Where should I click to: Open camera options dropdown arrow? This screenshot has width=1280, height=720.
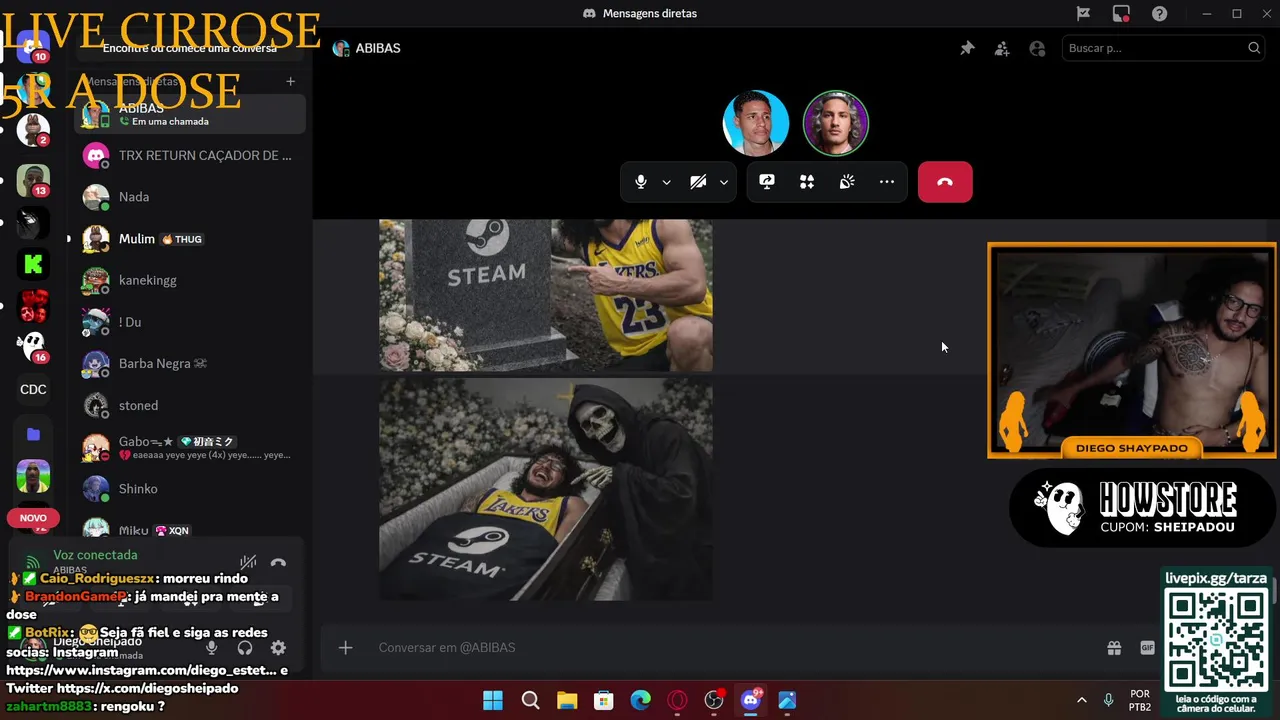pos(723,182)
